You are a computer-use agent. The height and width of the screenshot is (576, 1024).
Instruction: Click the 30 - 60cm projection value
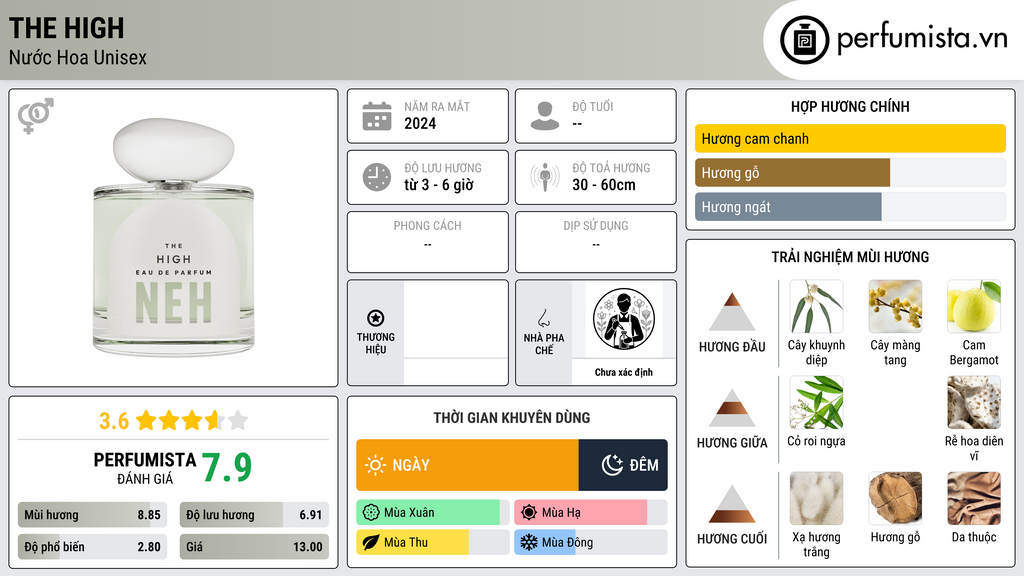click(x=603, y=185)
